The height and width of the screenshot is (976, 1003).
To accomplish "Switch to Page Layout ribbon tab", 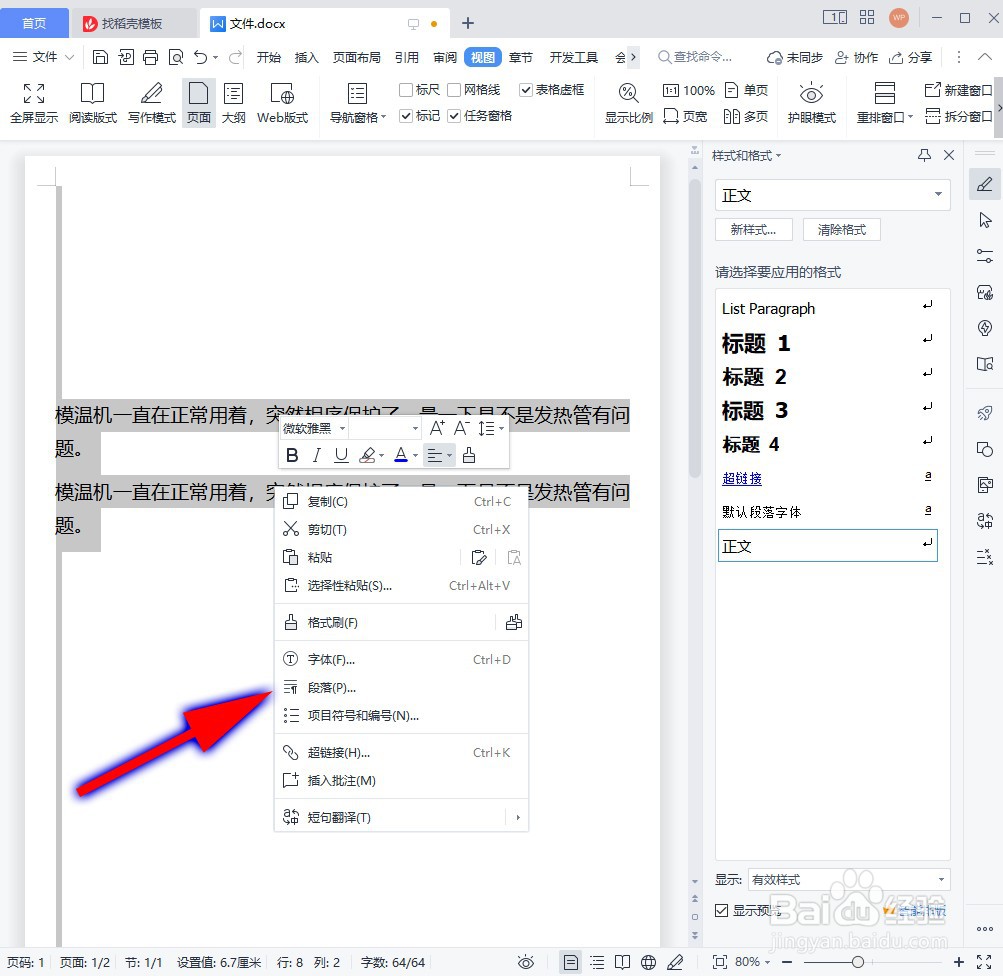I will (356, 58).
